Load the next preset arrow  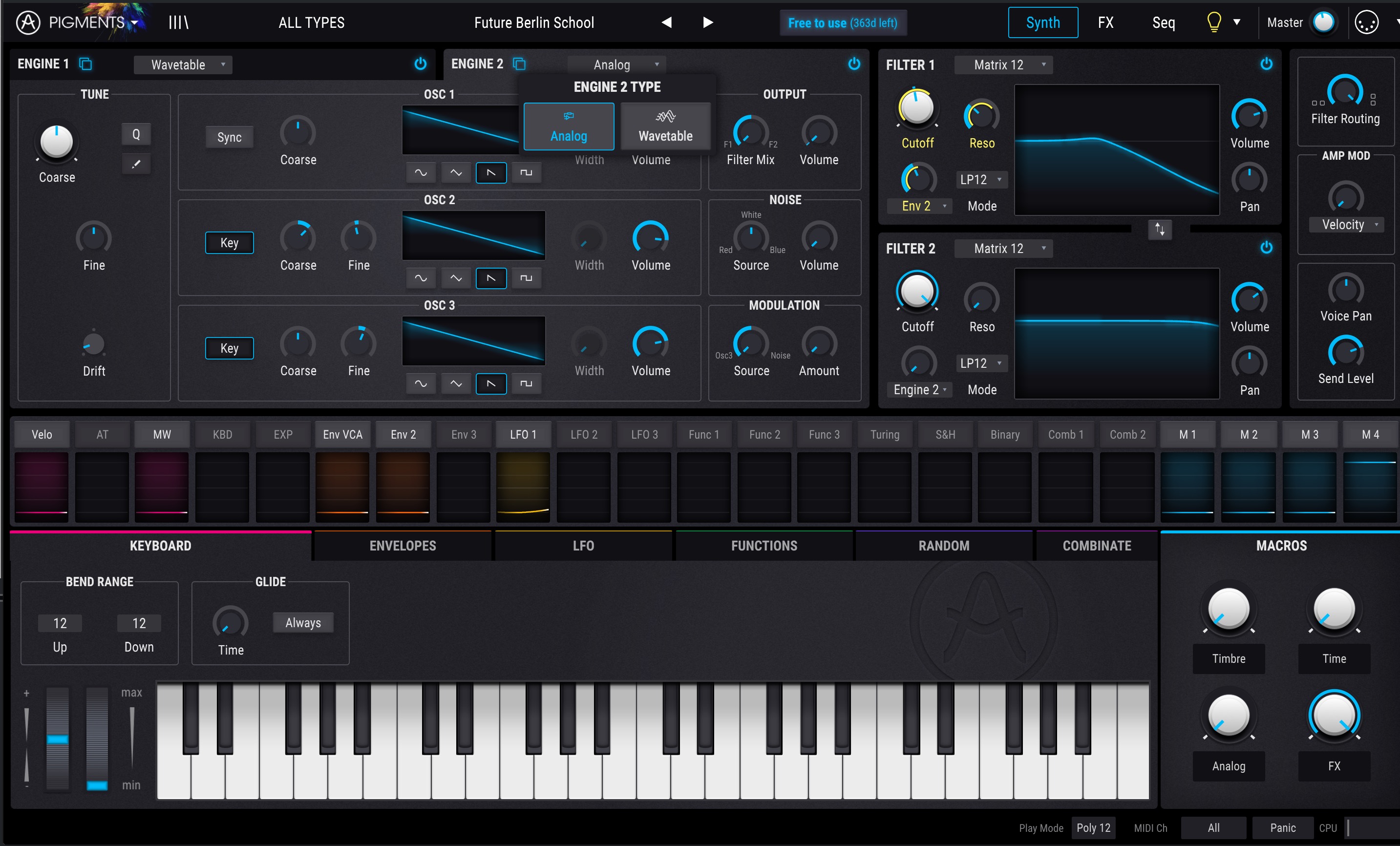tap(707, 23)
